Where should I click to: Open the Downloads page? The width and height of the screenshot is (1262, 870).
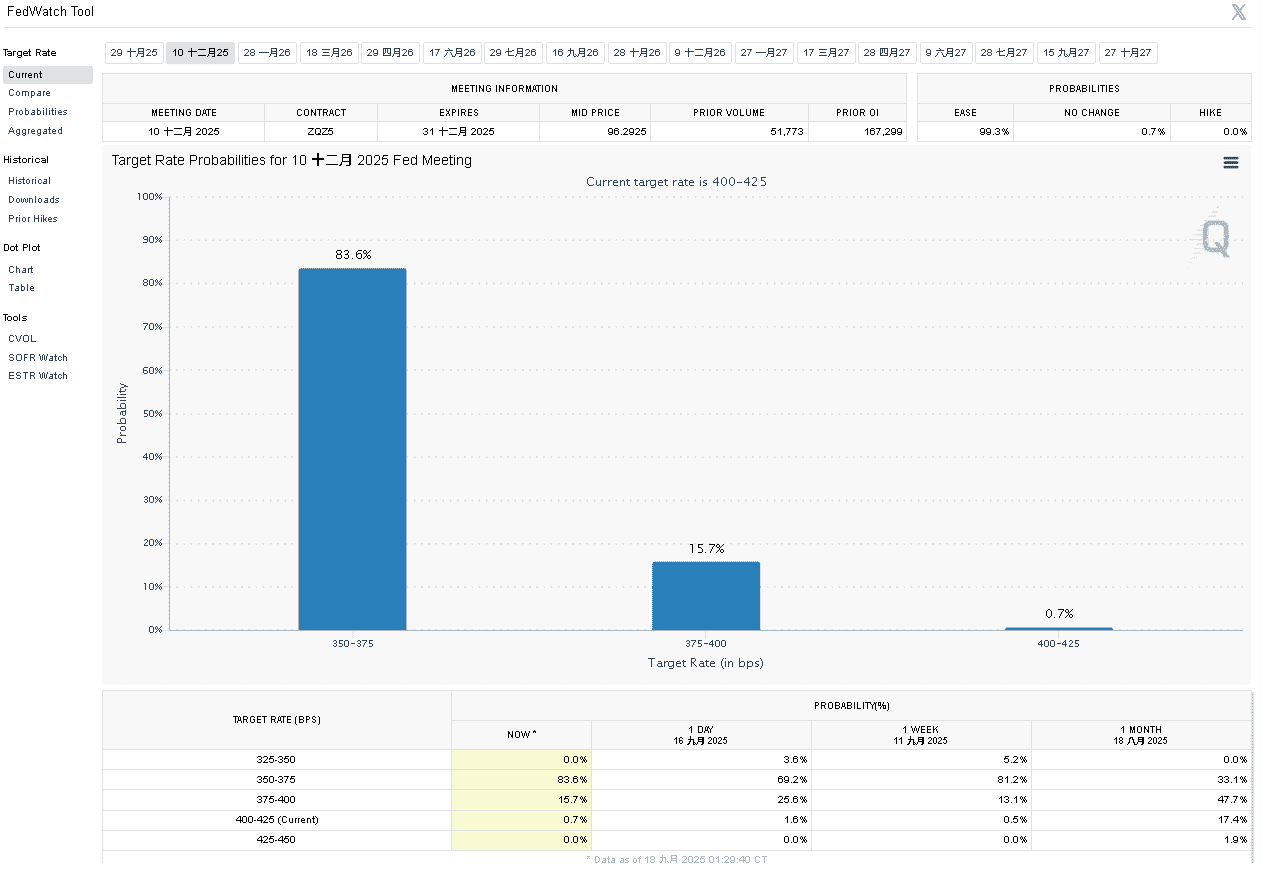point(34,200)
